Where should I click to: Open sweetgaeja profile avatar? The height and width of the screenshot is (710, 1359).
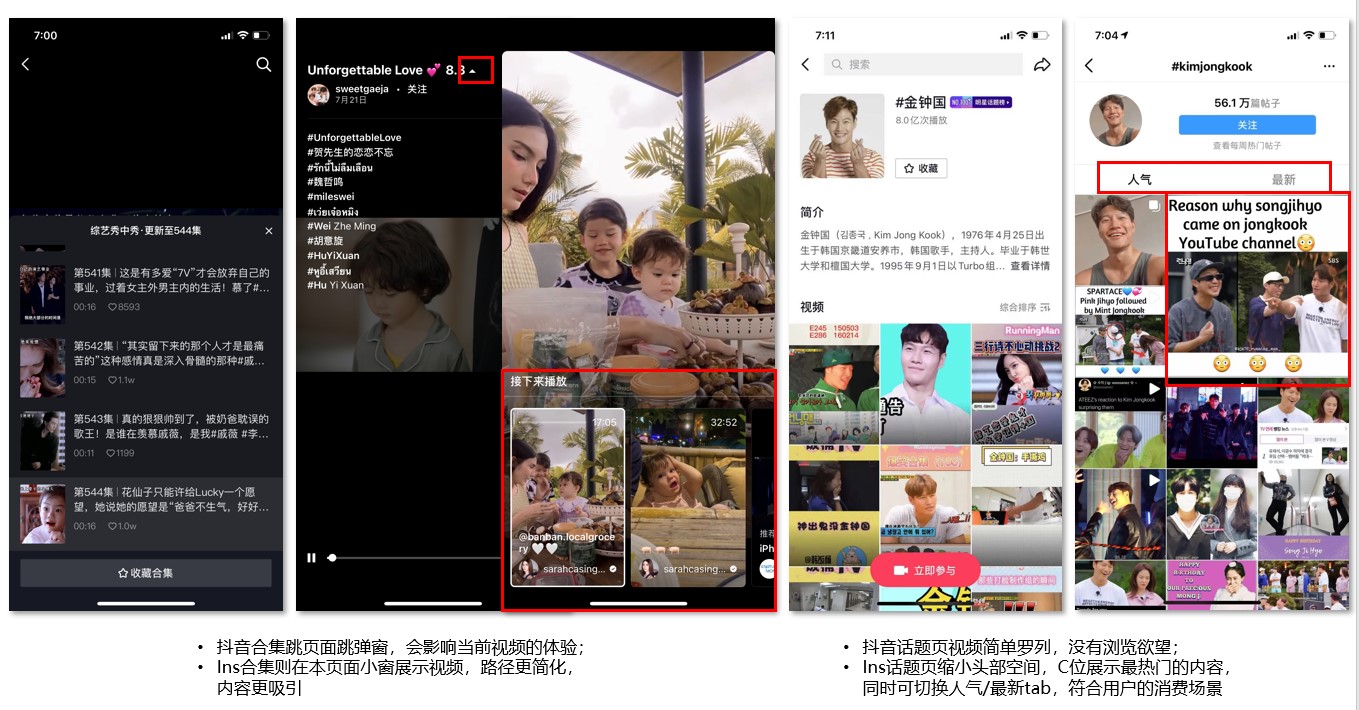(x=318, y=95)
